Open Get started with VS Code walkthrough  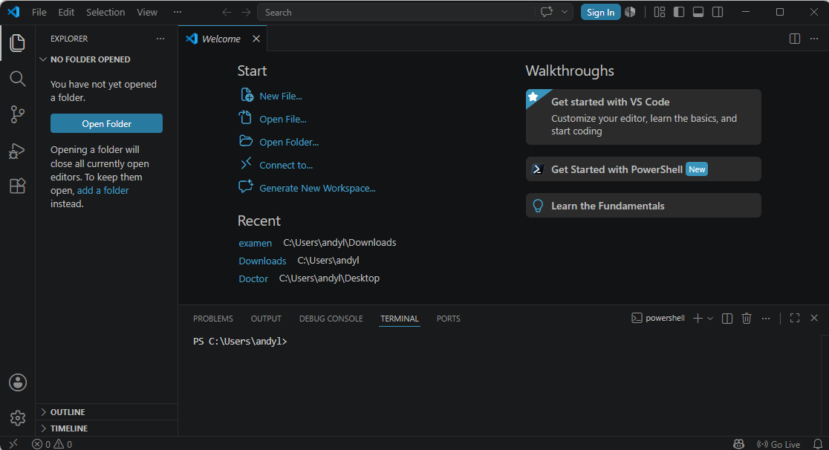643,117
